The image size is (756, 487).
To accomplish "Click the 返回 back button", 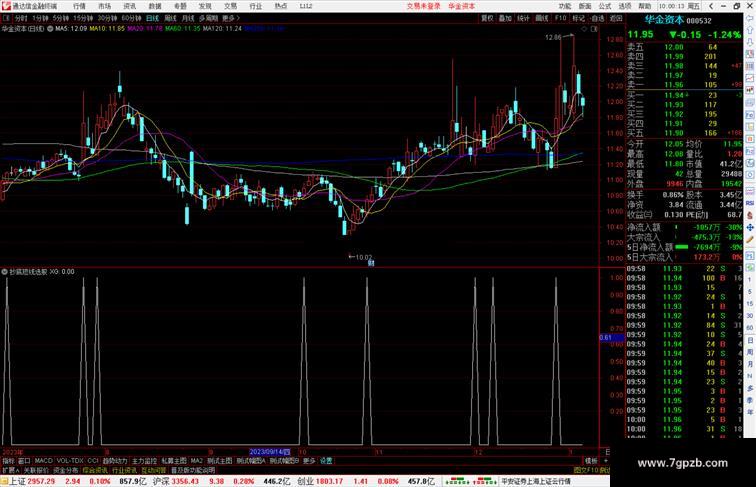I will [x=616, y=18].
